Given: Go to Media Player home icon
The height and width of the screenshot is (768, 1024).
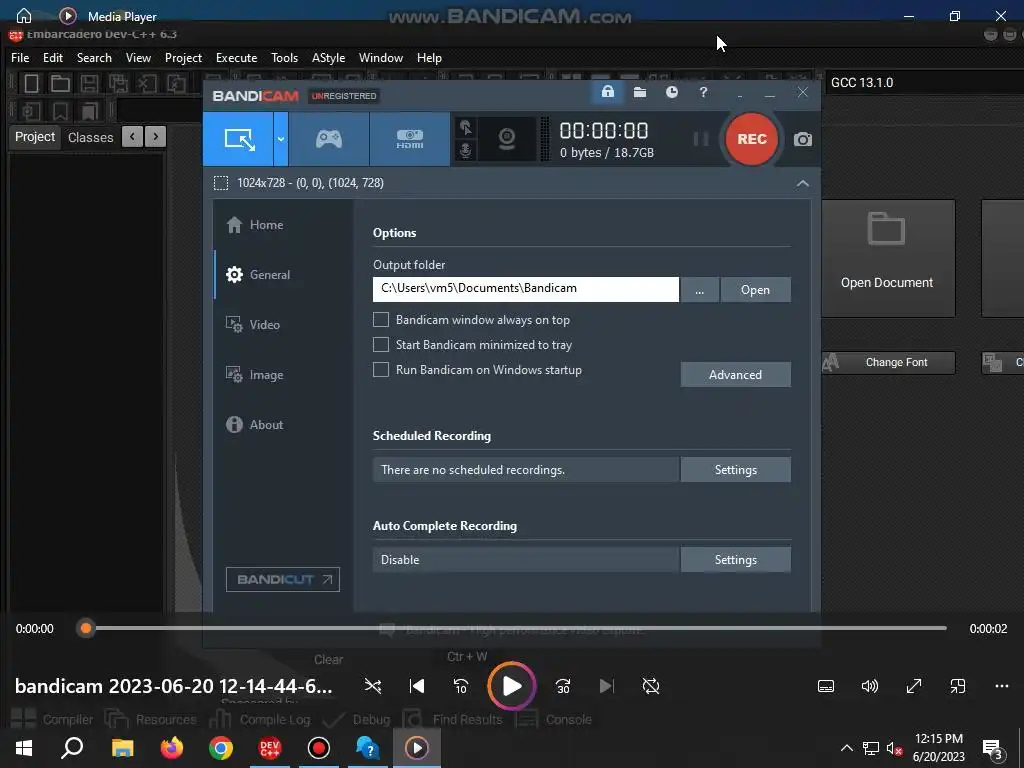Looking at the screenshot, I should [24, 16].
